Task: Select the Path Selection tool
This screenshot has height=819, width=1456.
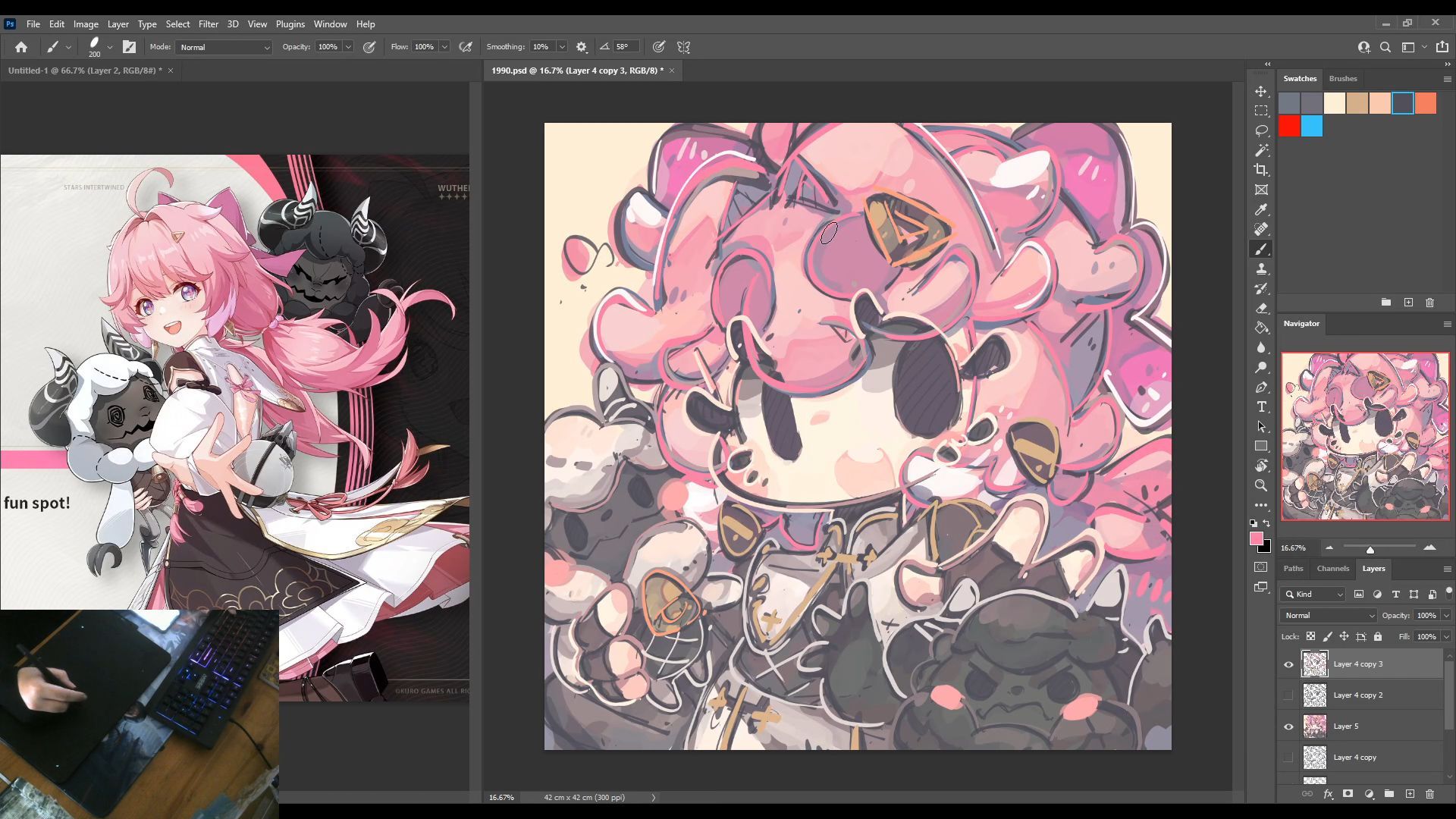Action: 1261,426
